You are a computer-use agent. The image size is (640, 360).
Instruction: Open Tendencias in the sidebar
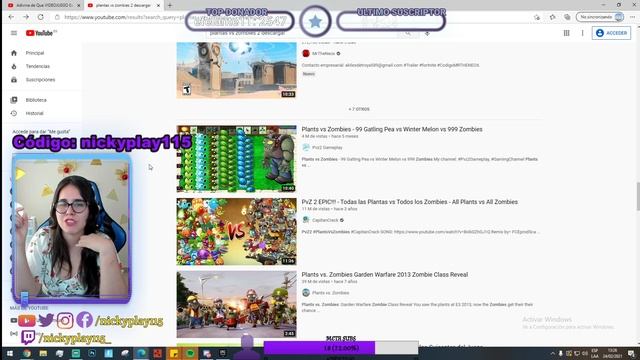click(38, 66)
